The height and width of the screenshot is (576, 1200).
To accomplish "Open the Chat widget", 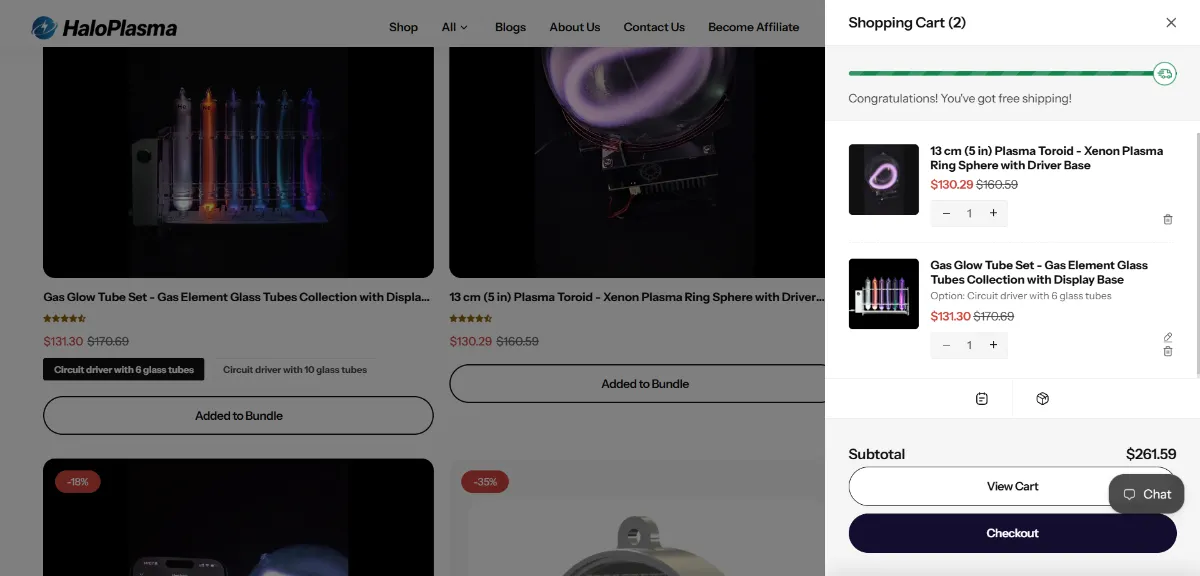I will (x=1147, y=494).
